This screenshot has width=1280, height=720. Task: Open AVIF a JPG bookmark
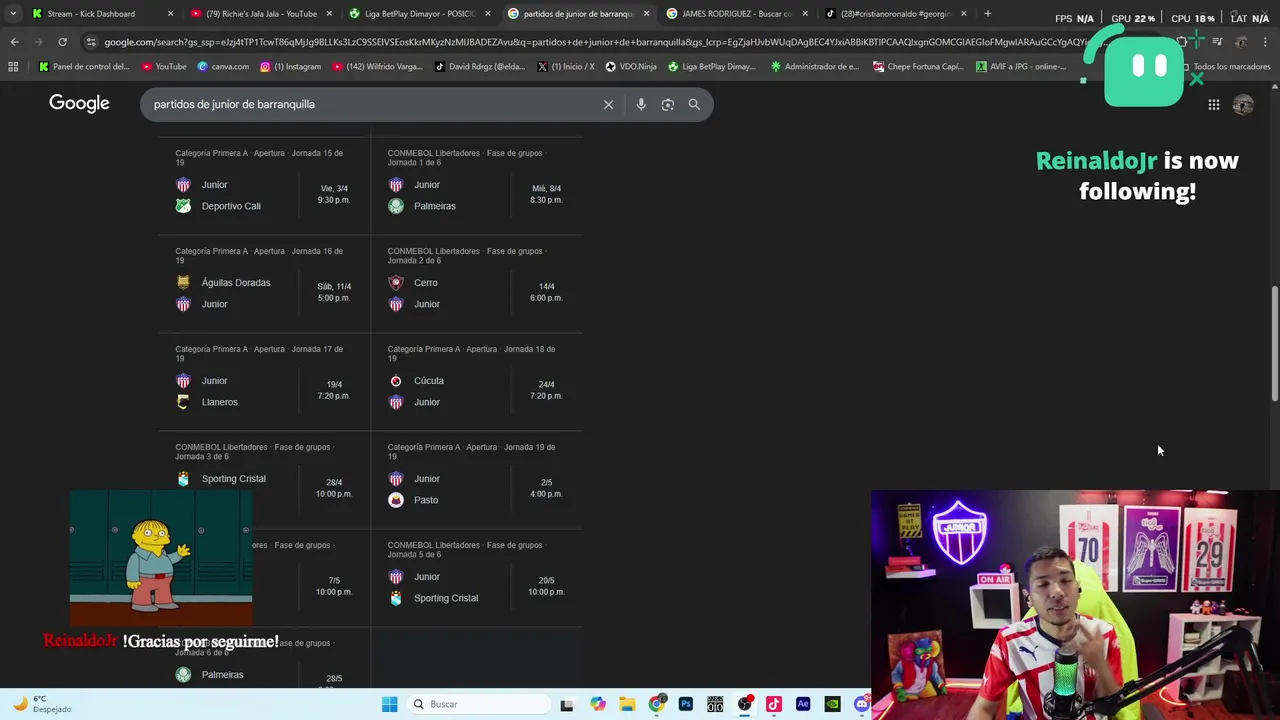coord(1021,66)
